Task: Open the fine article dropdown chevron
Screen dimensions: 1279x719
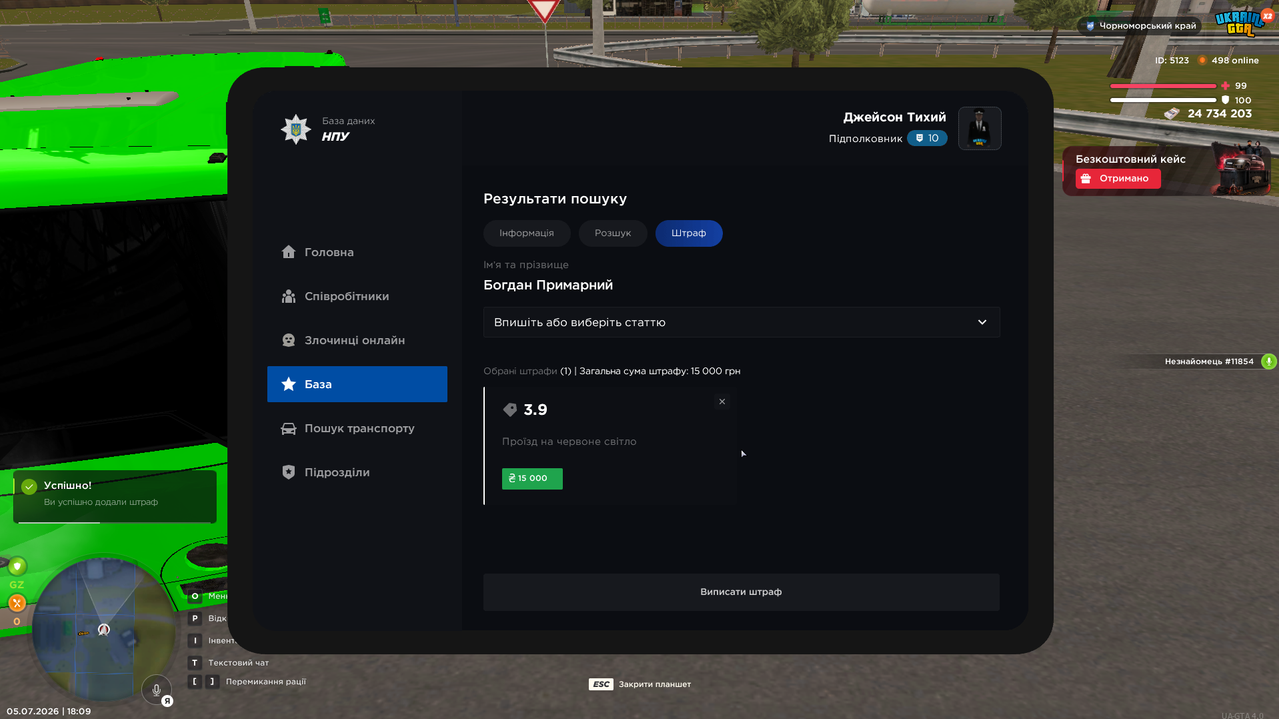Action: pos(982,322)
